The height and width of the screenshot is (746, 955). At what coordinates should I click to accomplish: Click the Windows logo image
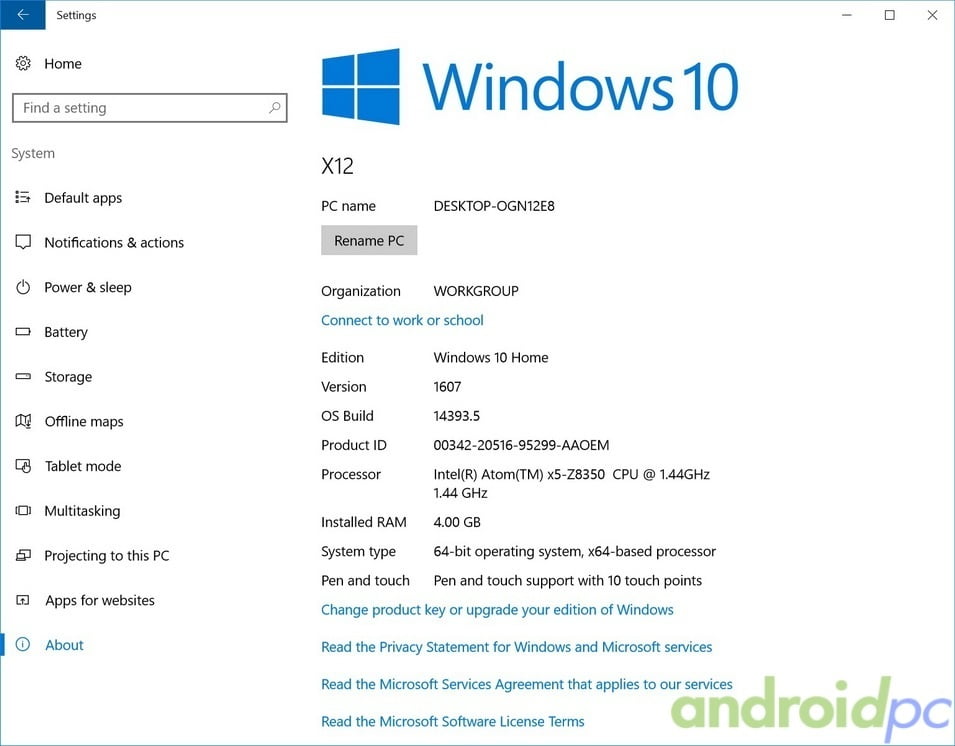click(361, 86)
